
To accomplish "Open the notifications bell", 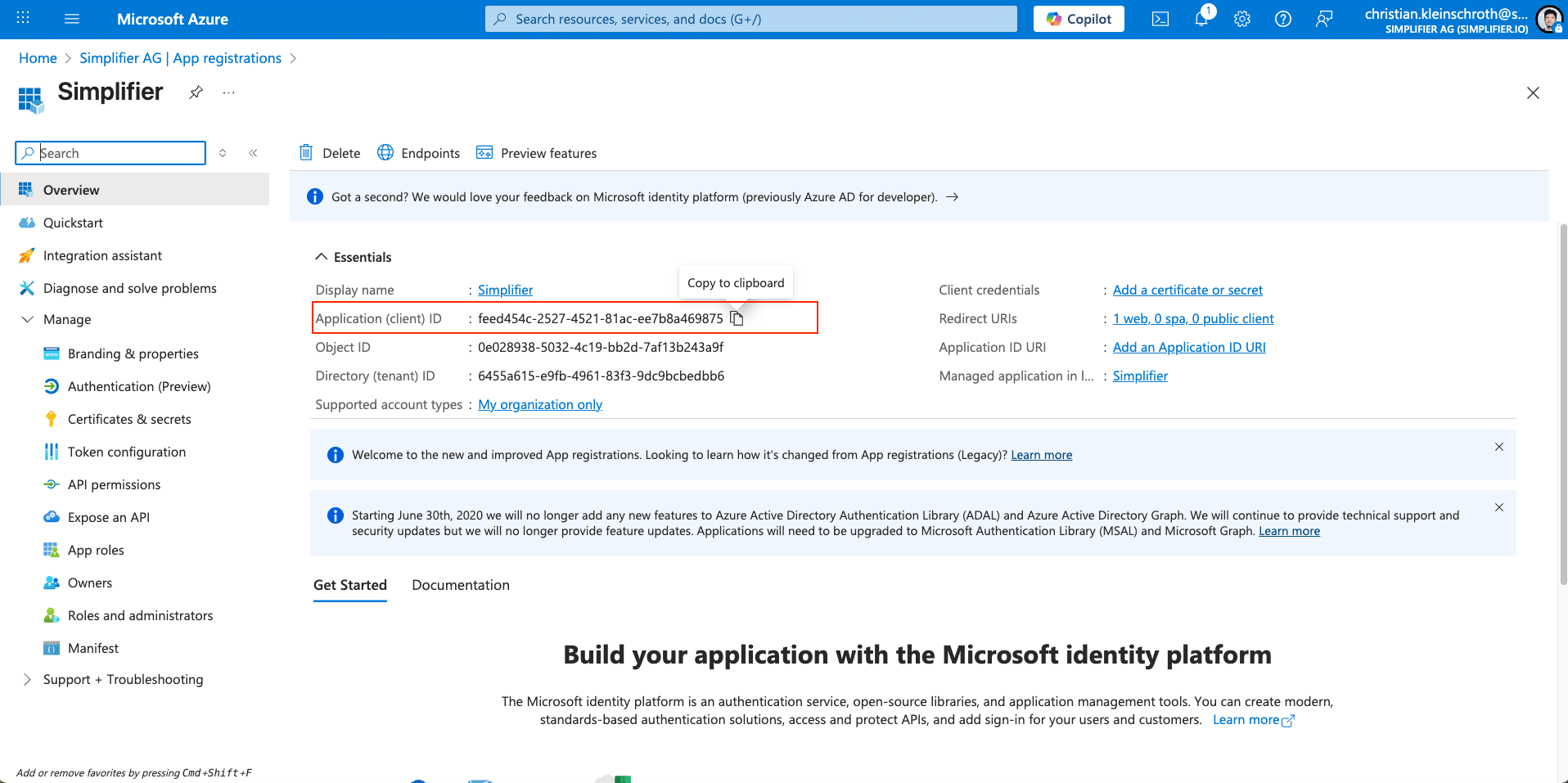I will tap(1201, 19).
